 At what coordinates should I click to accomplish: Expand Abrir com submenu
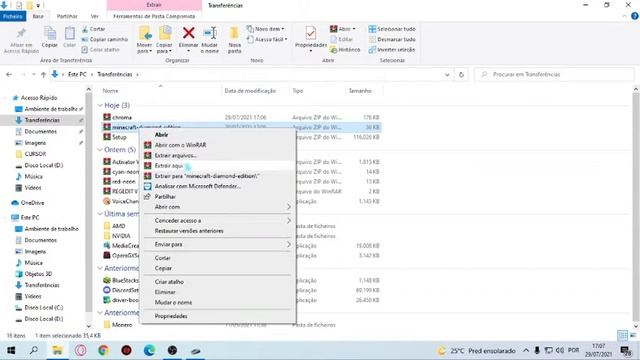[218, 207]
